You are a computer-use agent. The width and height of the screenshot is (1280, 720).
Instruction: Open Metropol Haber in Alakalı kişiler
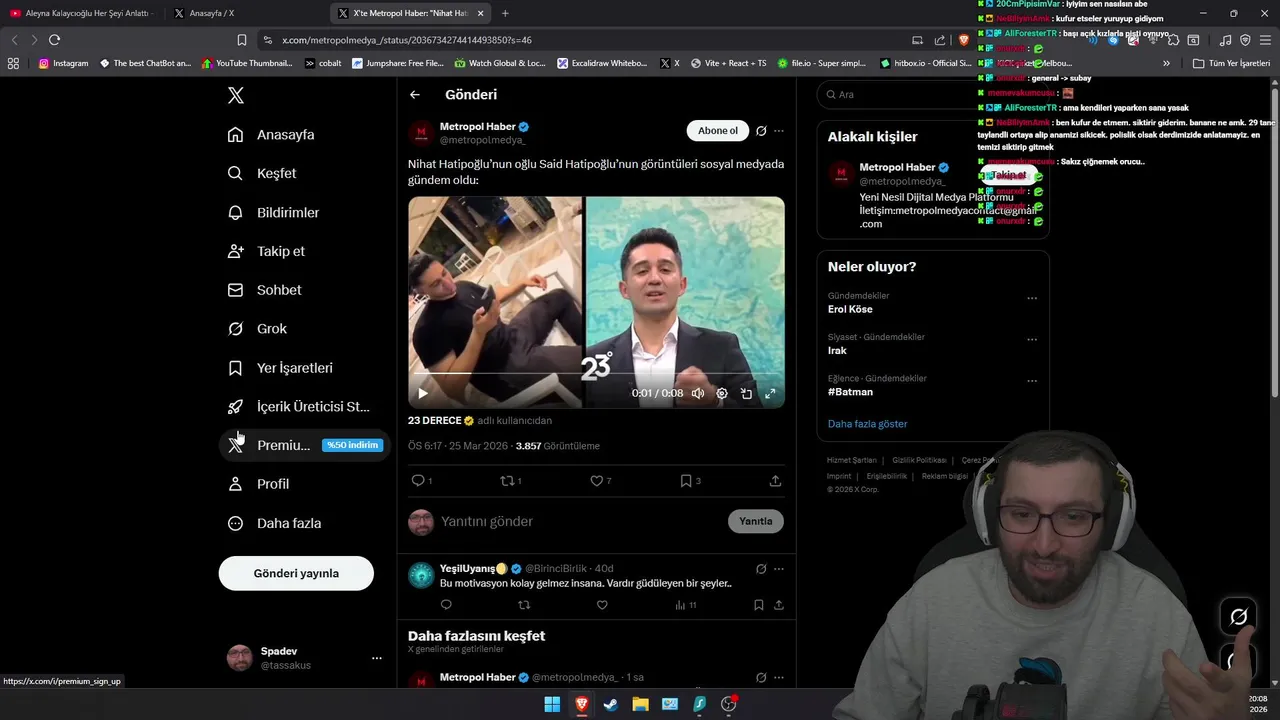897,167
